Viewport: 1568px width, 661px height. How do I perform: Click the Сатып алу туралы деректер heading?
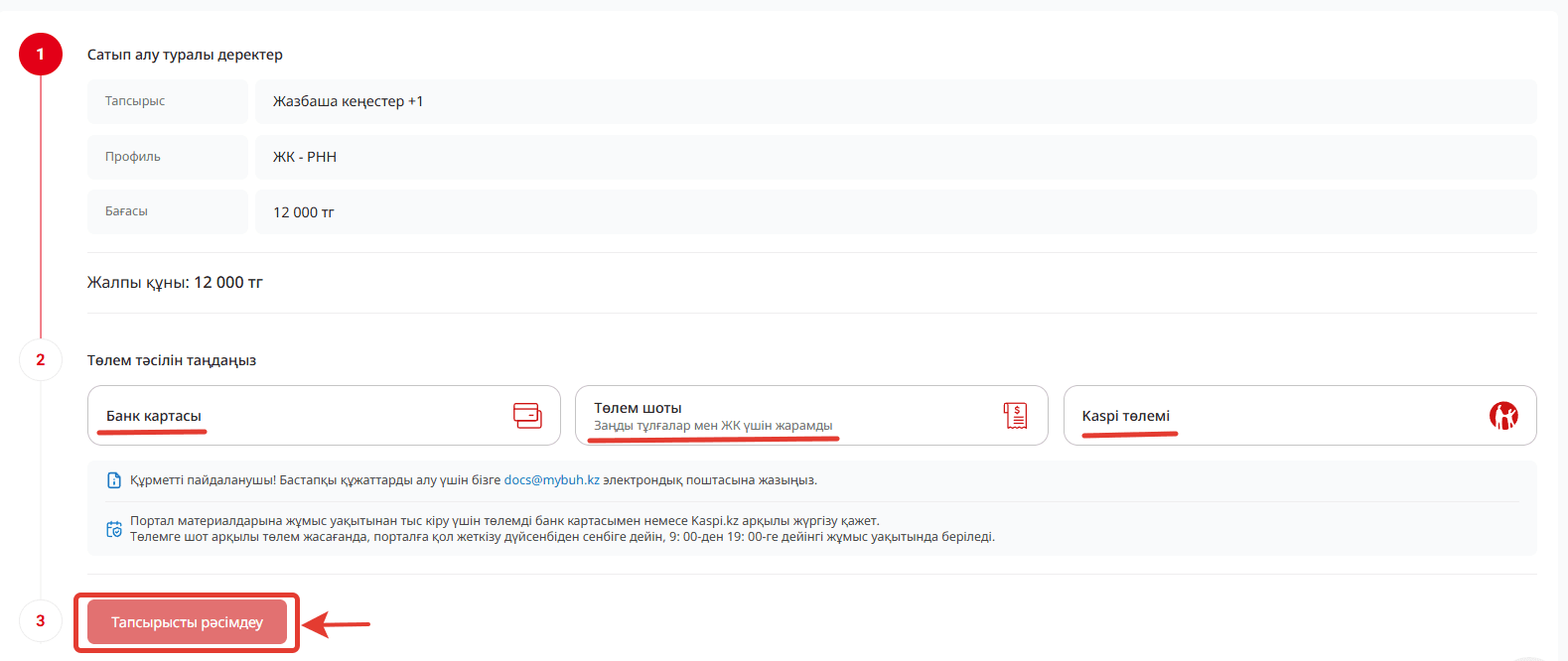185,55
